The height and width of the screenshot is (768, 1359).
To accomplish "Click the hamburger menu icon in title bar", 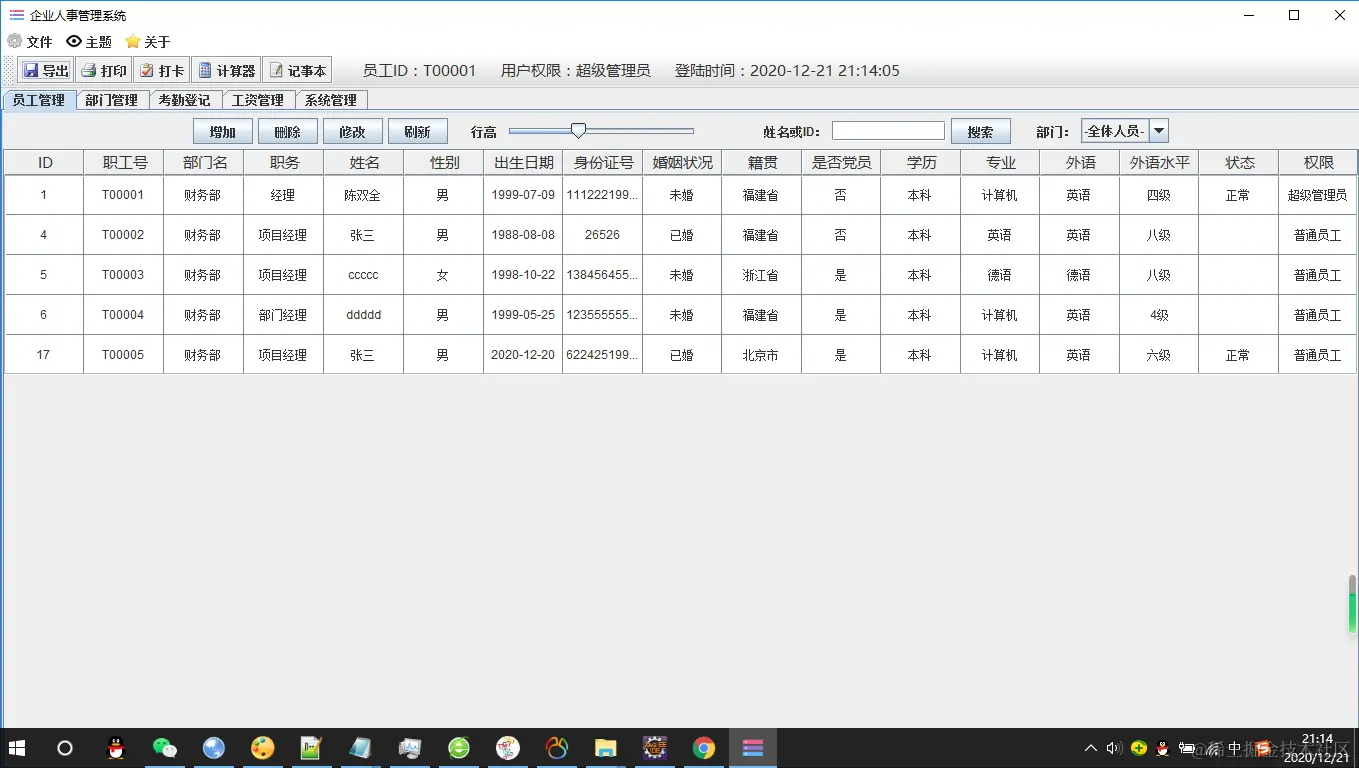I will coord(15,15).
